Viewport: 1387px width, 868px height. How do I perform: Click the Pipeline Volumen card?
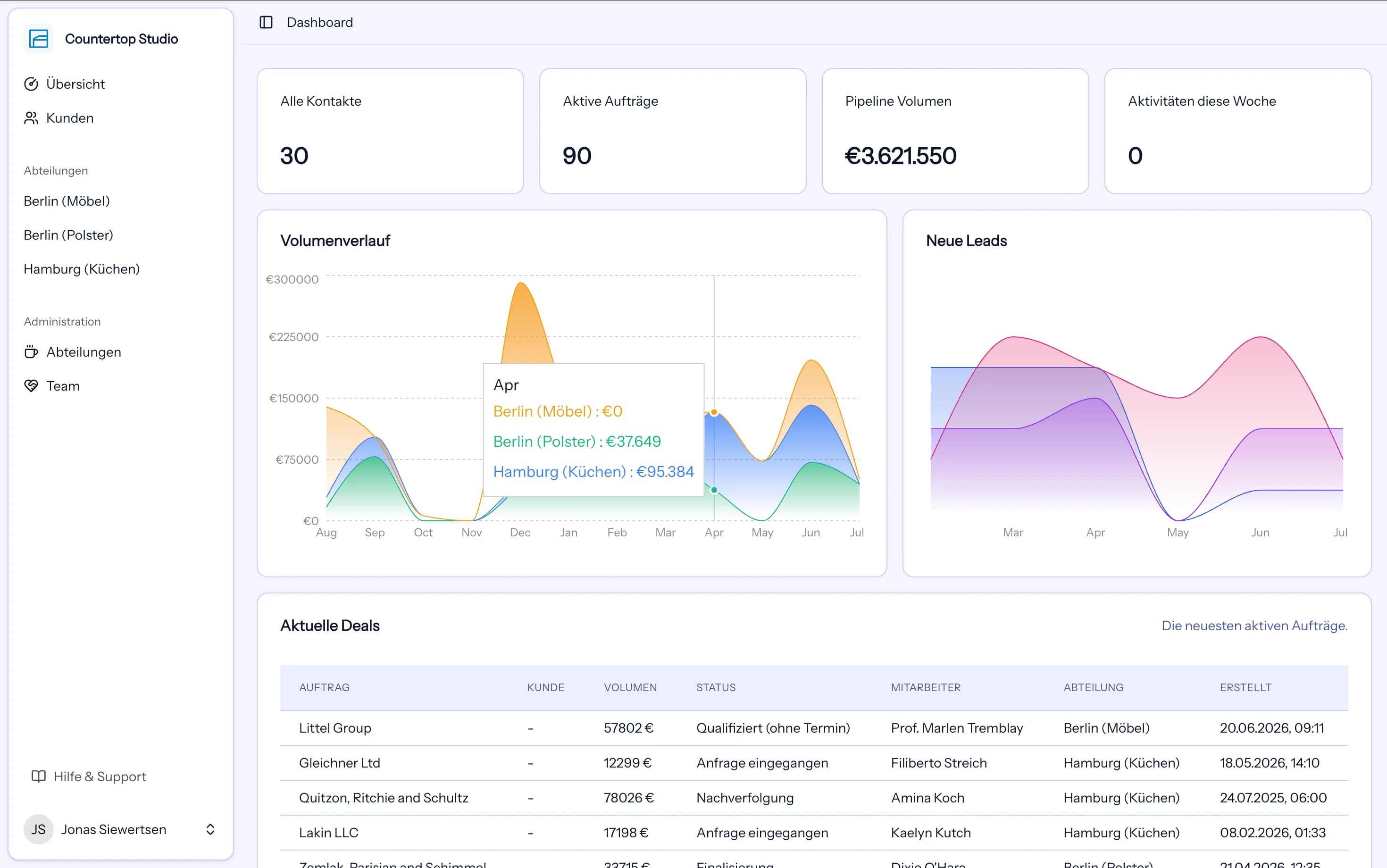click(955, 131)
